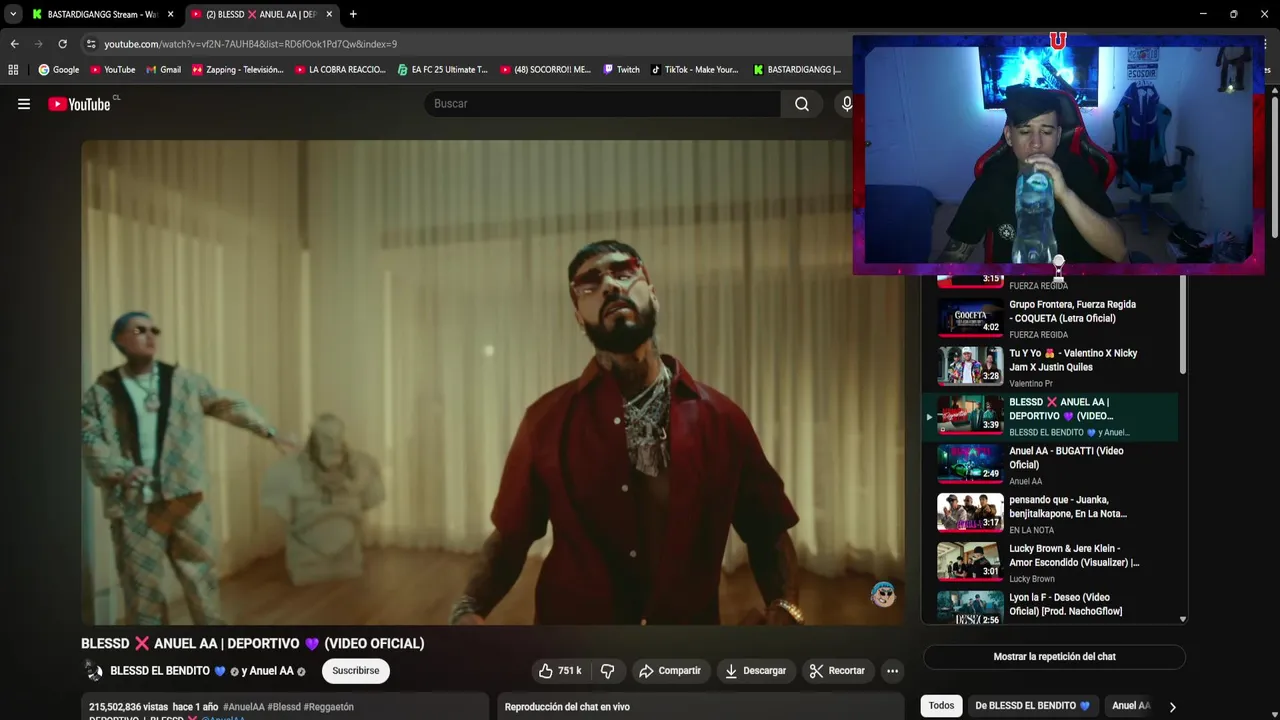This screenshot has width=1280, height=720.
Task: Dislike the video
Action: (x=606, y=671)
